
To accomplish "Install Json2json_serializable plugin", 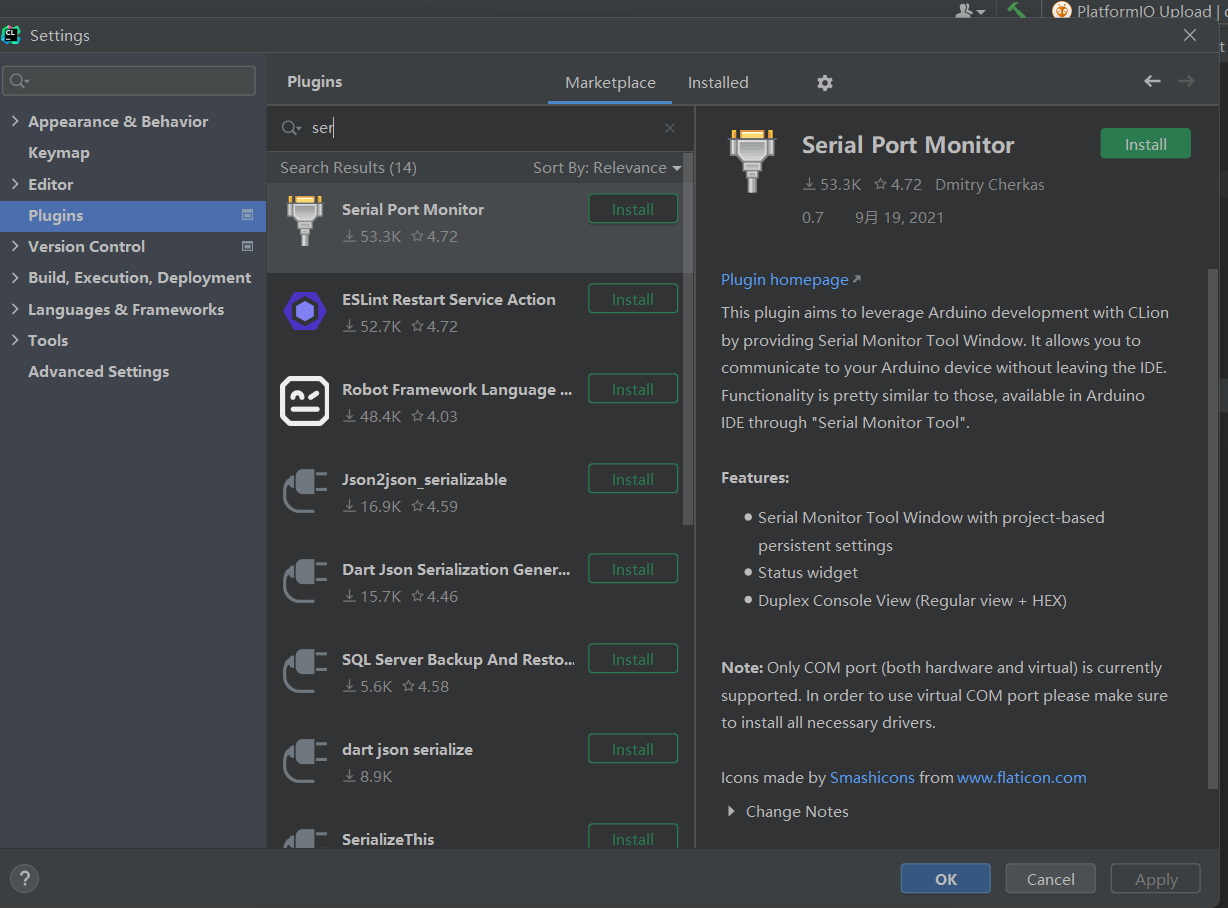I will coord(633,479).
